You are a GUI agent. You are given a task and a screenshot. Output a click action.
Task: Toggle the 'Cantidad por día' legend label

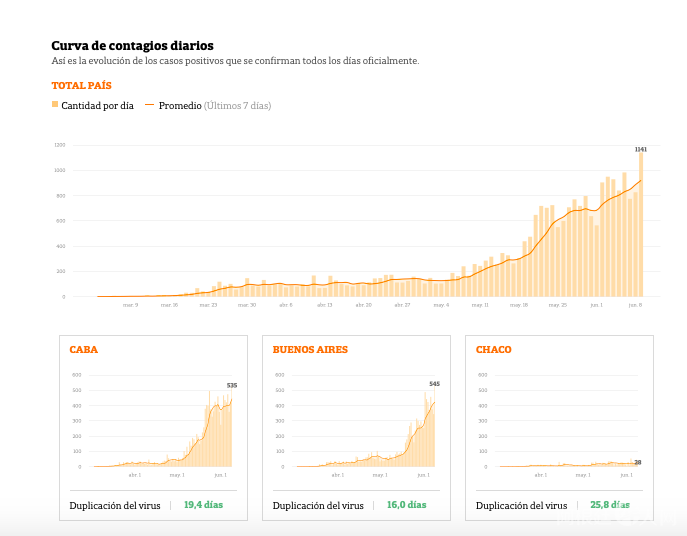pyautogui.click(x=97, y=106)
